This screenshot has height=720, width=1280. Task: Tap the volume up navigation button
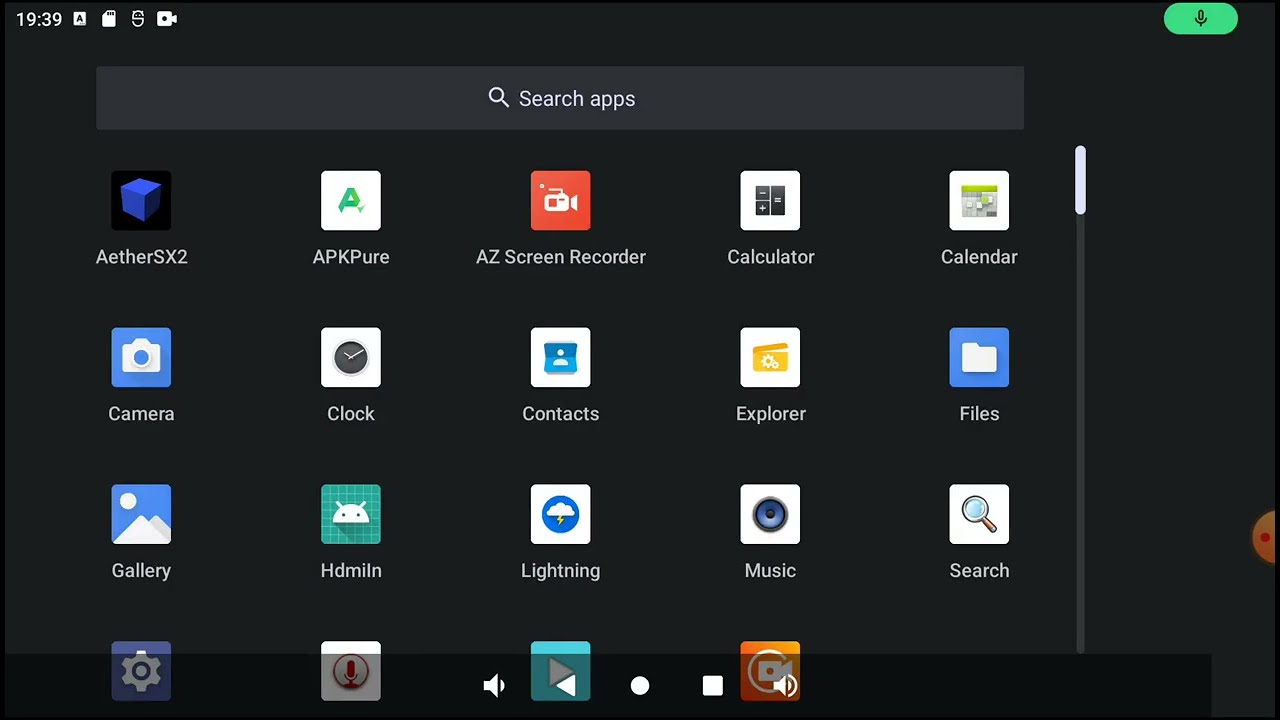click(786, 685)
